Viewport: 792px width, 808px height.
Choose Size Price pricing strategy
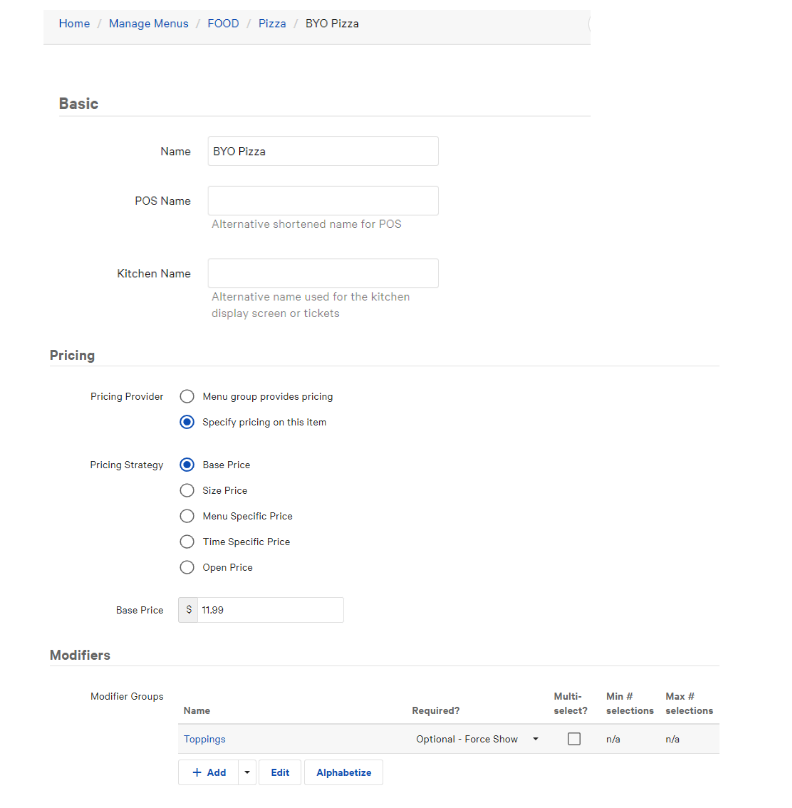[187, 491]
